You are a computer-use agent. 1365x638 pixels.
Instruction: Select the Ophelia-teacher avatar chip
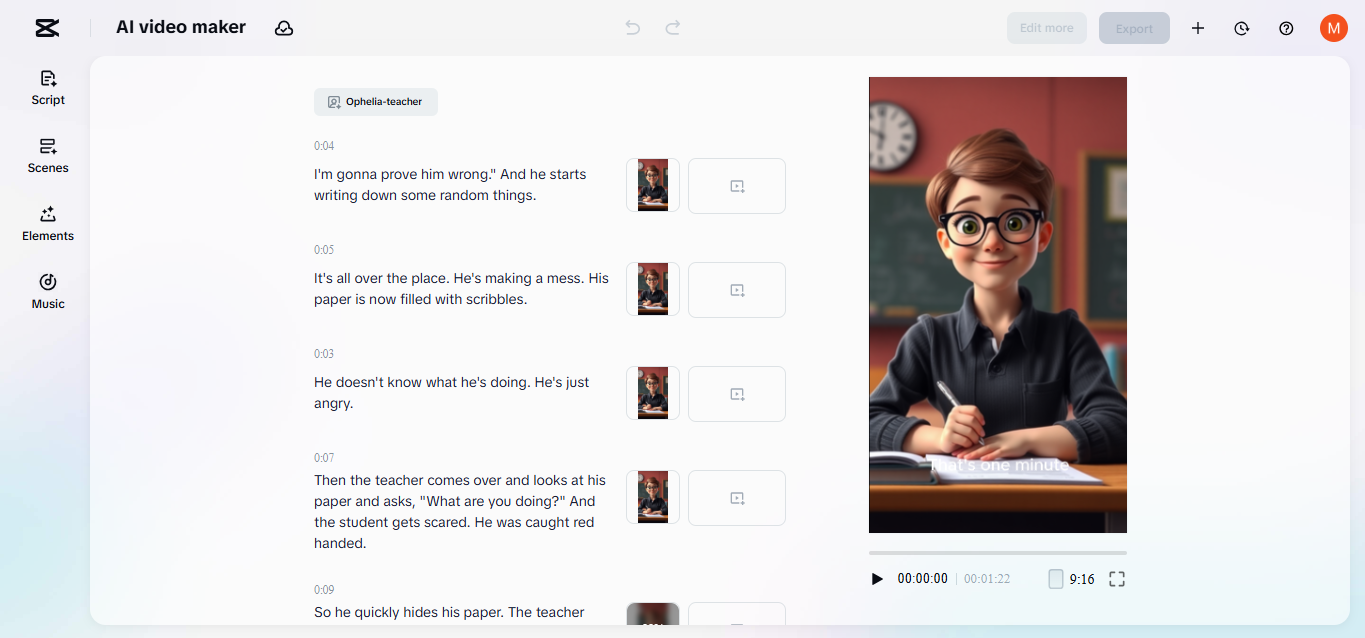point(375,101)
